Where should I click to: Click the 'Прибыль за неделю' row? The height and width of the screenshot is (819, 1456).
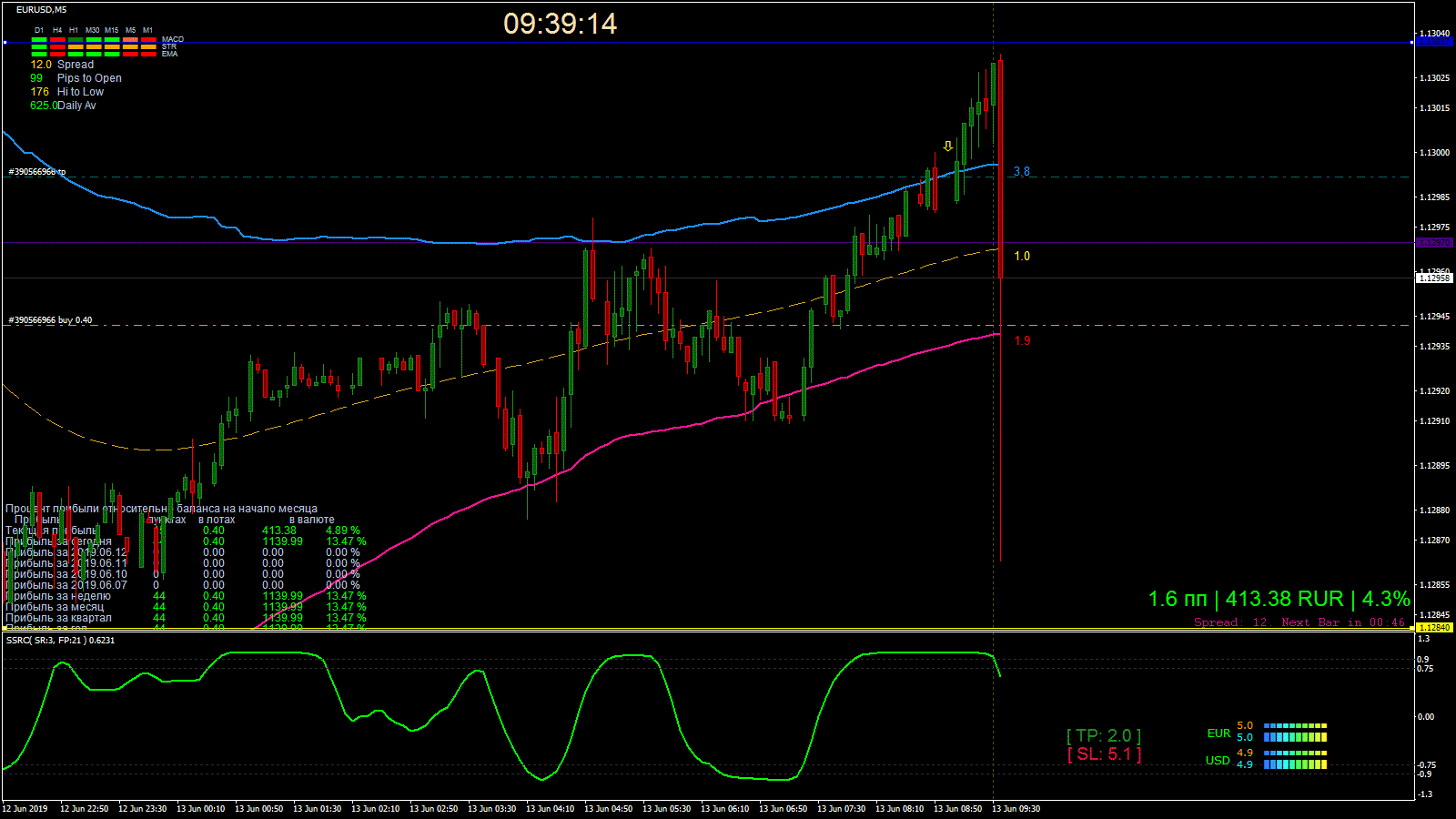(x=186, y=596)
